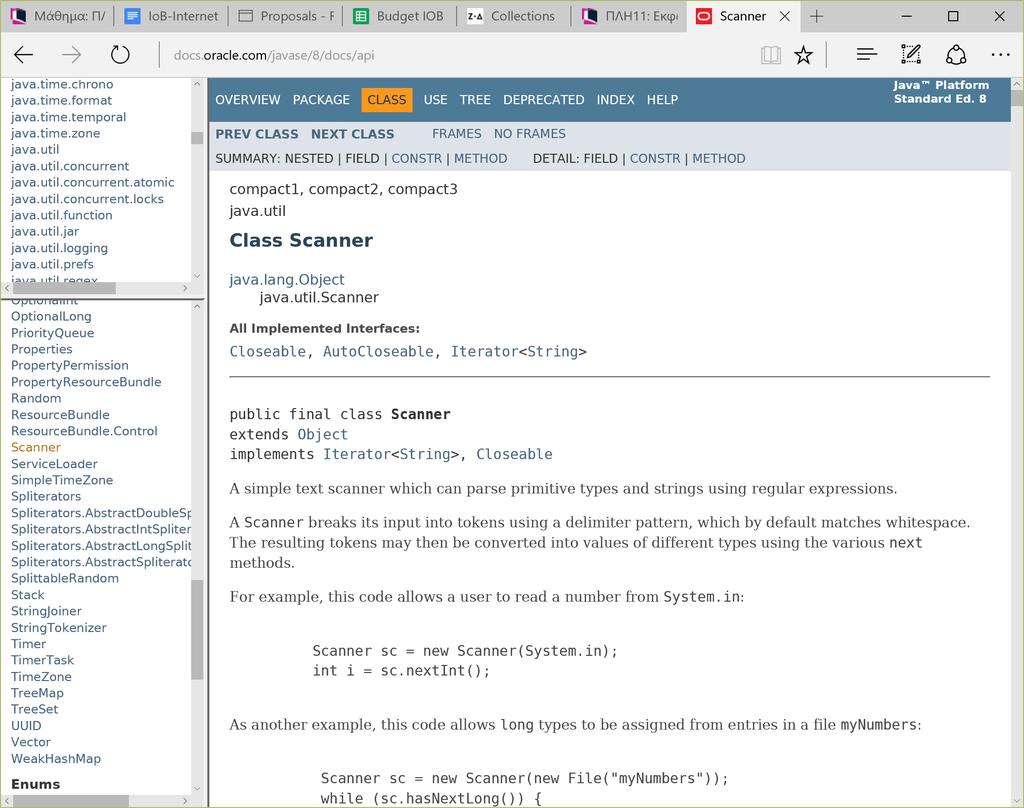Open Reading view book icon

(771, 55)
